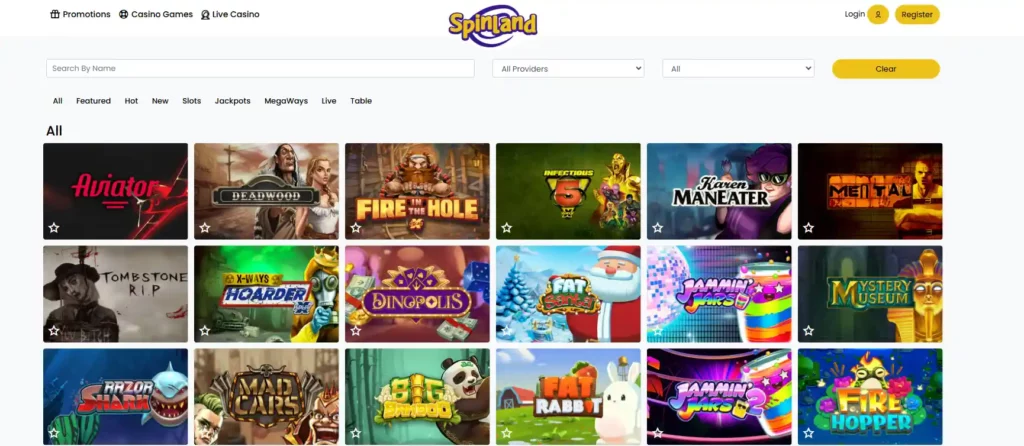Image resolution: width=1024 pixels, height=446 pixels.
Task: Show the MegaWays tab
Action: pos(286,101)
